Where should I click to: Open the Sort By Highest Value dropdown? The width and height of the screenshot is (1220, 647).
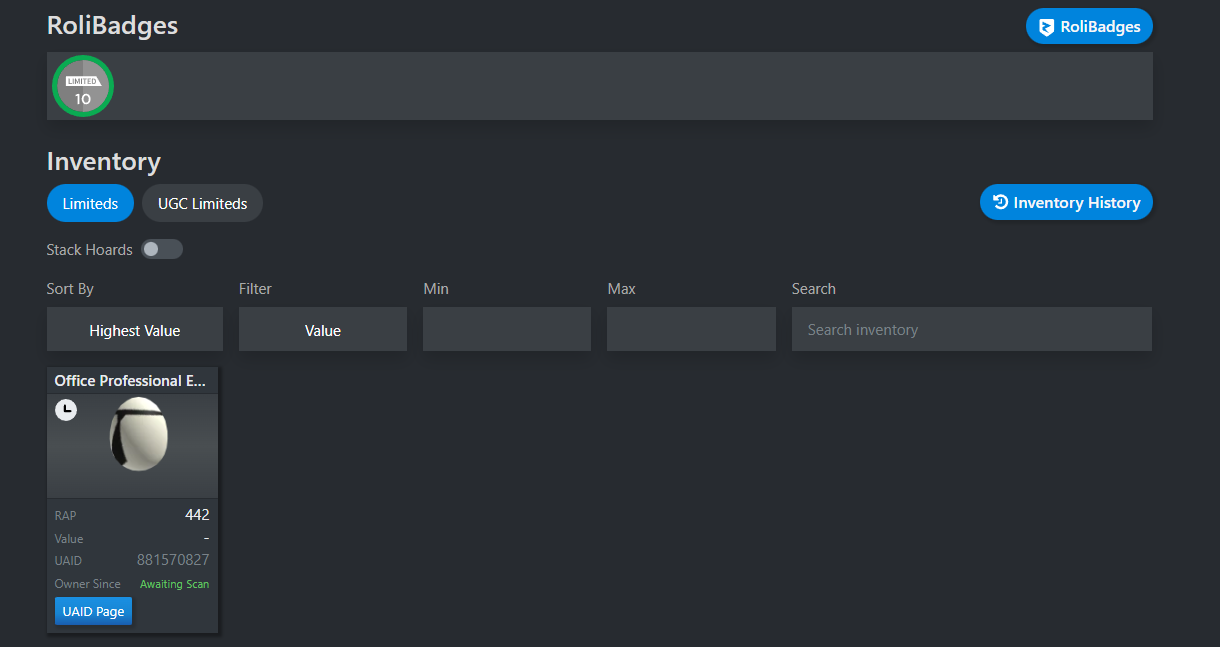[135, 329]
